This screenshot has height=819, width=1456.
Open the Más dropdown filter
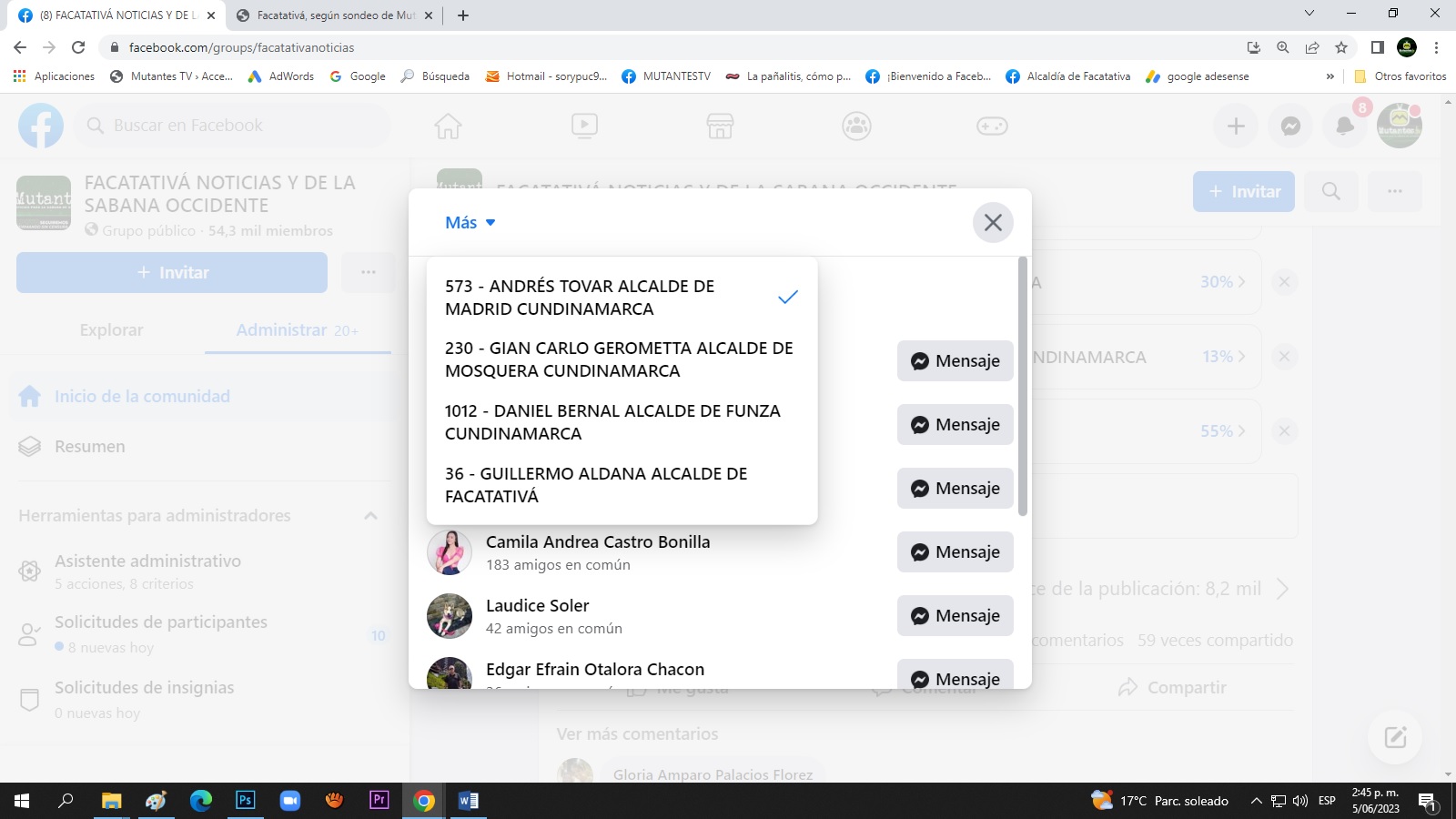coord(470,223)
